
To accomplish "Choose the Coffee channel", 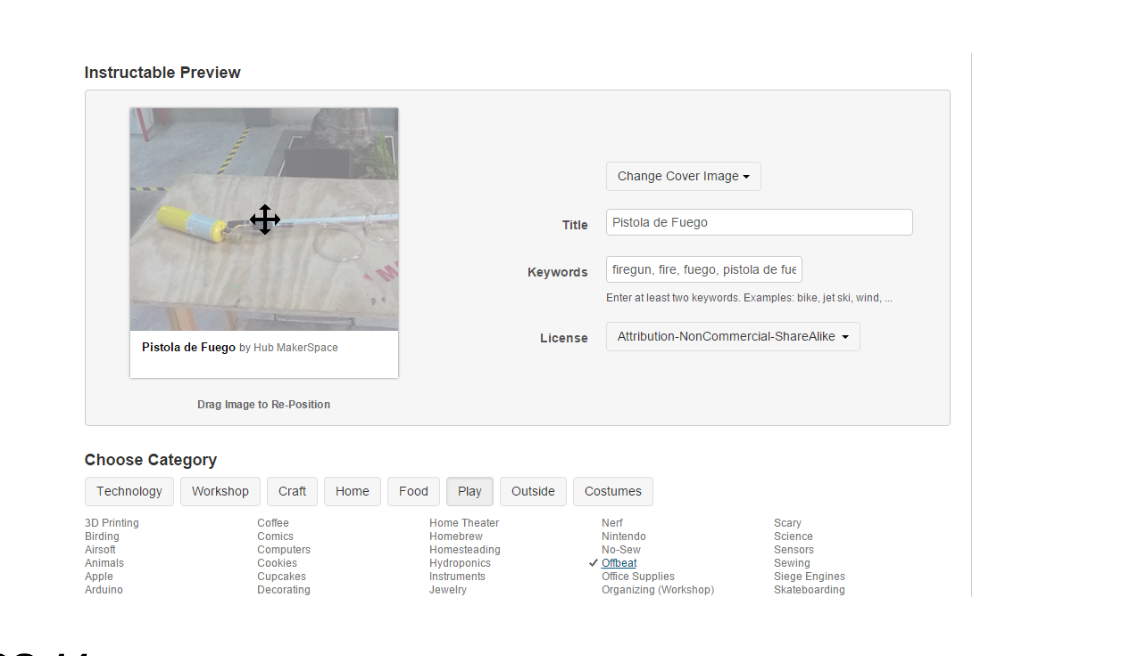I will (x=273, y=523).
